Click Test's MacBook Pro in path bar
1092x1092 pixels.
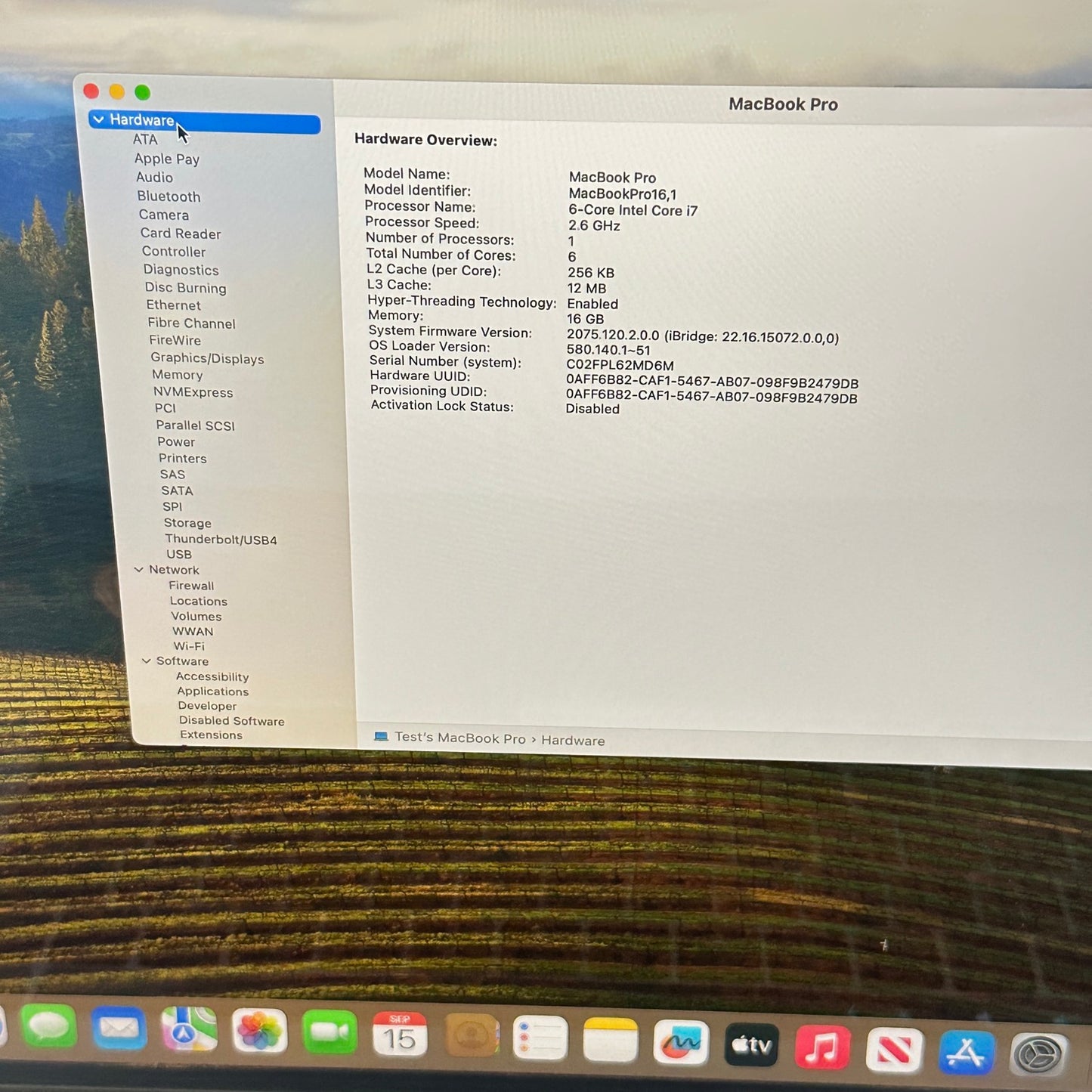click(x=459, y=738)
